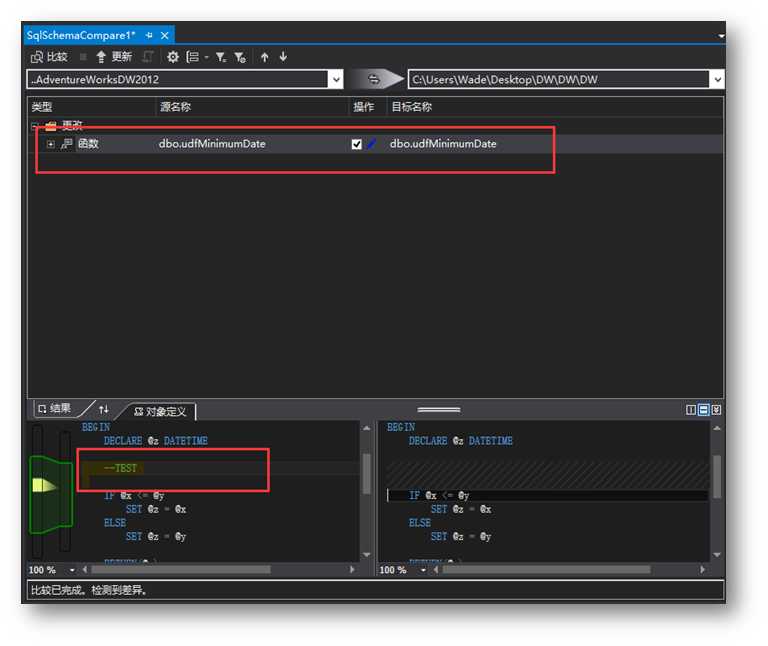Click the 更新 (Update) toolbar button
The image size is (768, 646).
(x=114, y=57)
